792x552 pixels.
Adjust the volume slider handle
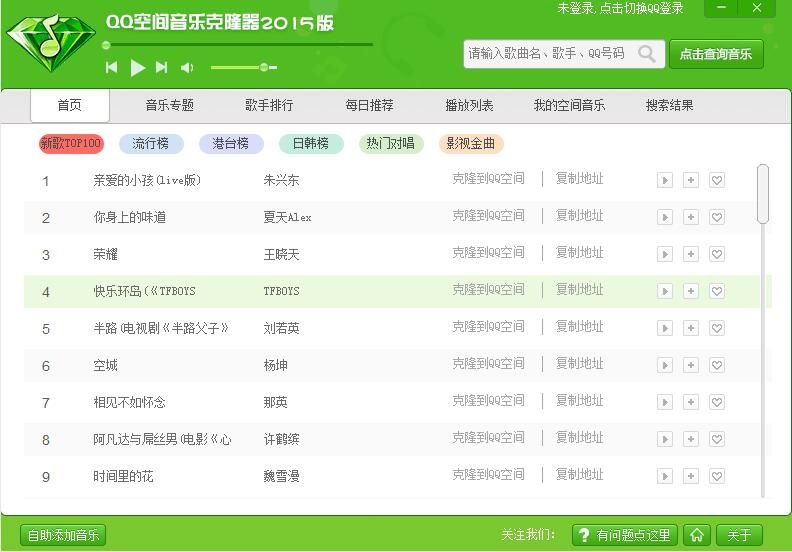[x=264, y=67]
